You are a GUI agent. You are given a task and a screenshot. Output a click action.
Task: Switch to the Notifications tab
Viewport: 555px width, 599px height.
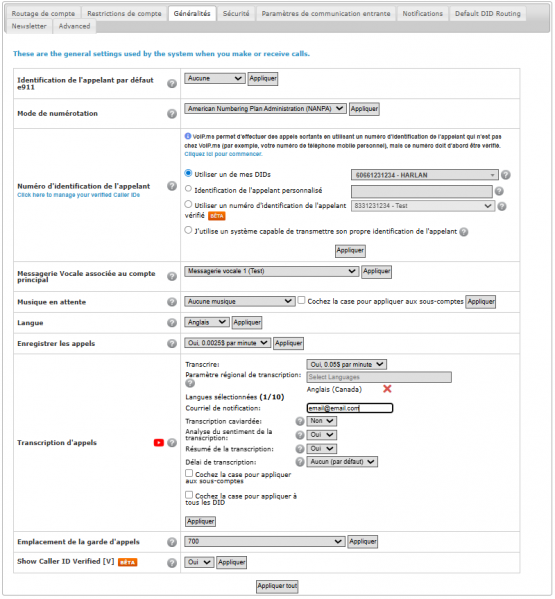pyautogui.click(x=422, y=13)
